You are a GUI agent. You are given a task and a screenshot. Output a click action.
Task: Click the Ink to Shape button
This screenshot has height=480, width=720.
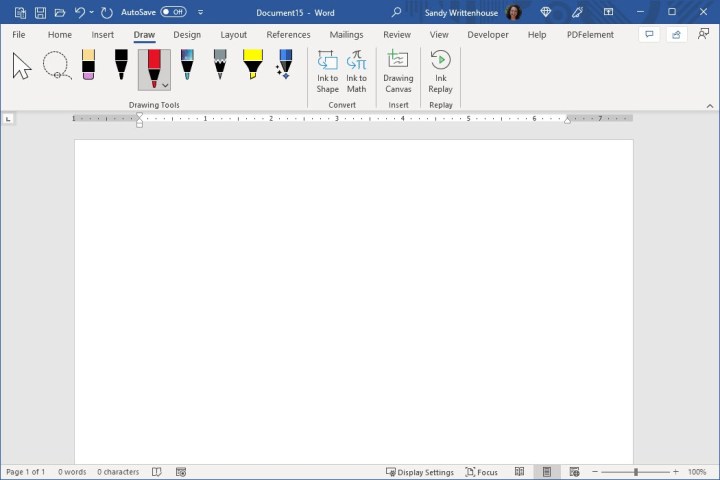coord(328,71)
